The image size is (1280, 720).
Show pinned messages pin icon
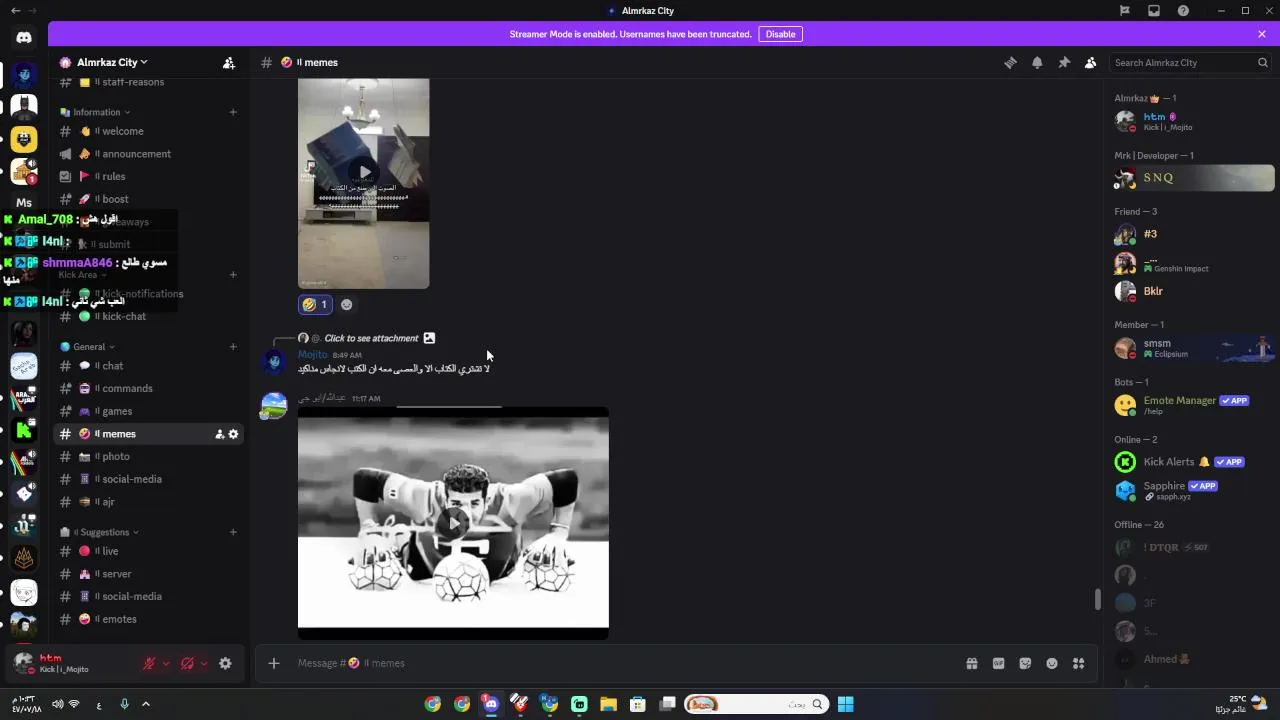[1064, 62]
